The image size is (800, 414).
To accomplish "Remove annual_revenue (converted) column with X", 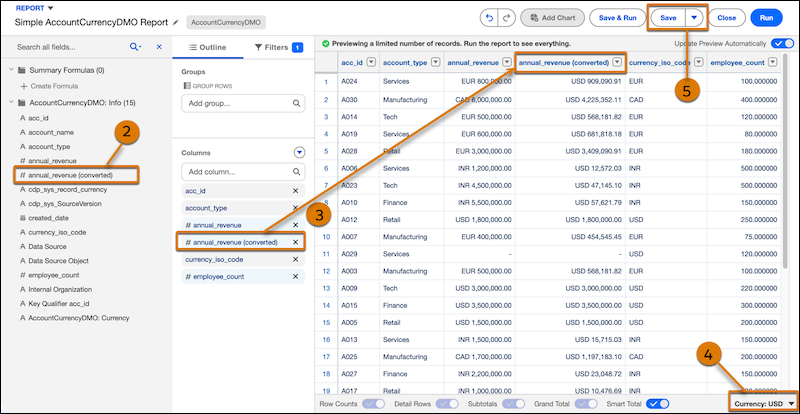I will (x=295, y=242).
